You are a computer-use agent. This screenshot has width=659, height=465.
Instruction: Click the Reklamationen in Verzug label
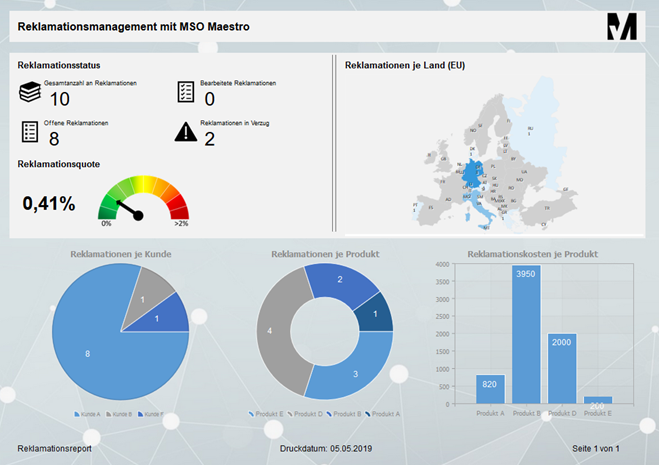coord(235,123)
